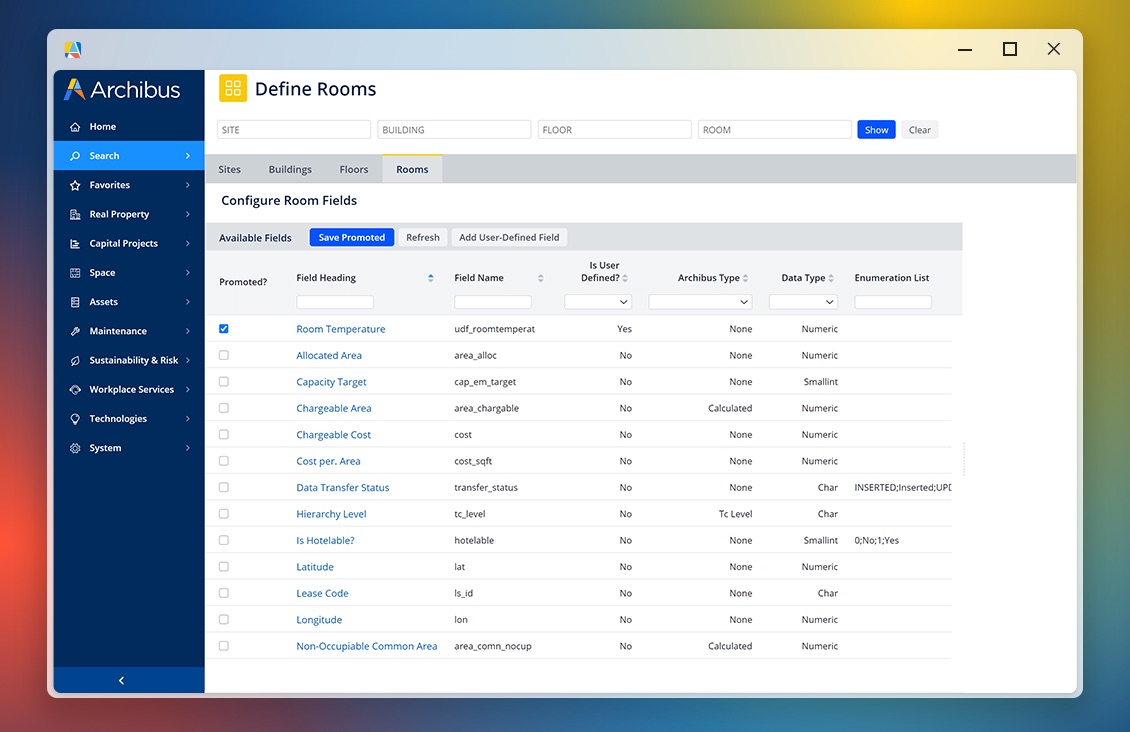
Task: Click the Home icon in sidebar
Action: tap(75, 127)
